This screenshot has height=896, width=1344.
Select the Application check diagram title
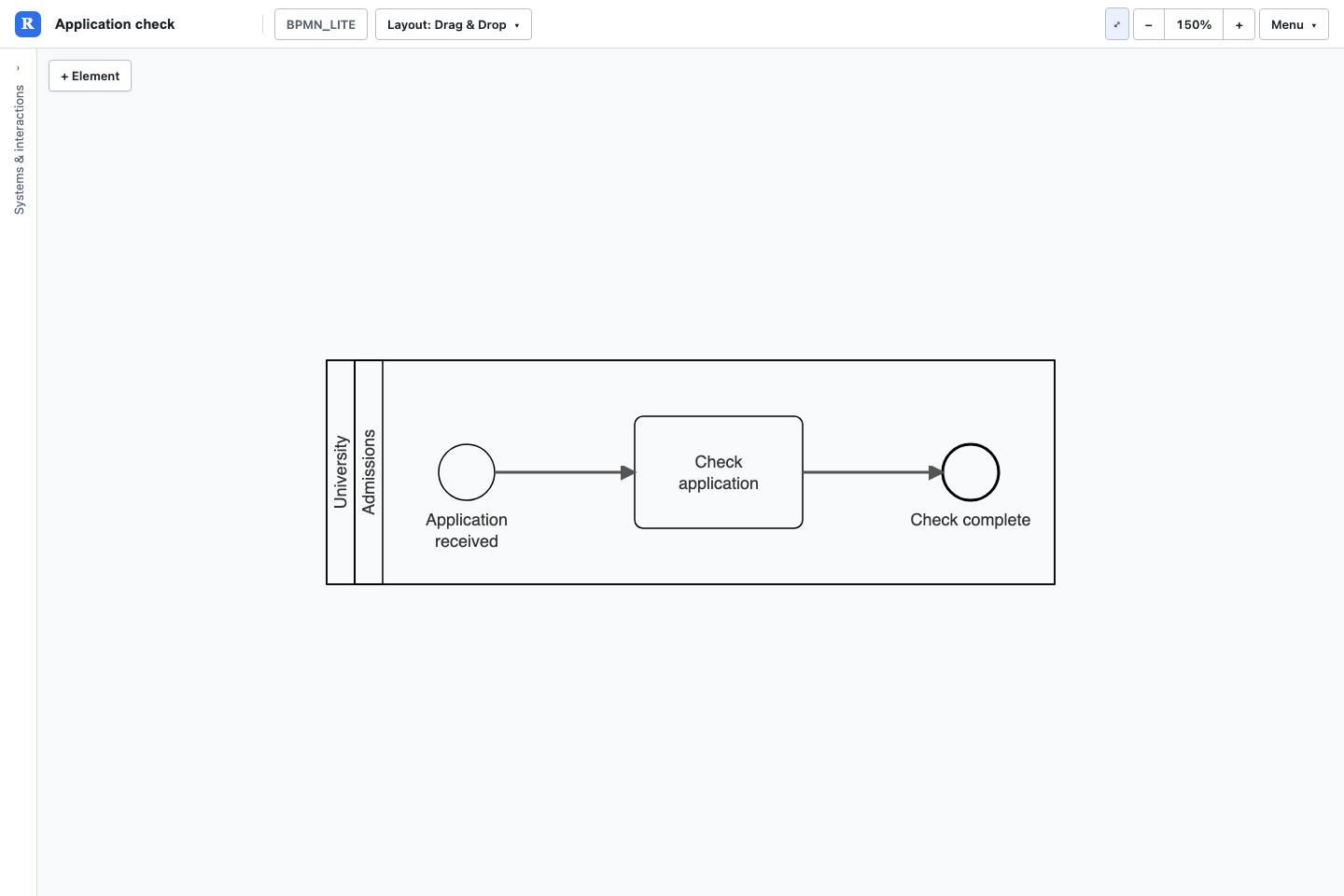pos(115,24)
